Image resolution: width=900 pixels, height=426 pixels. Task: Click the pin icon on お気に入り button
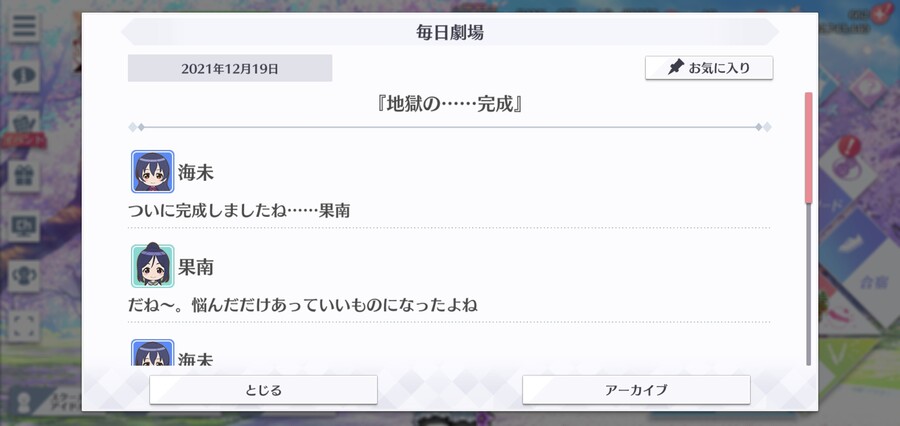(676, 68)
